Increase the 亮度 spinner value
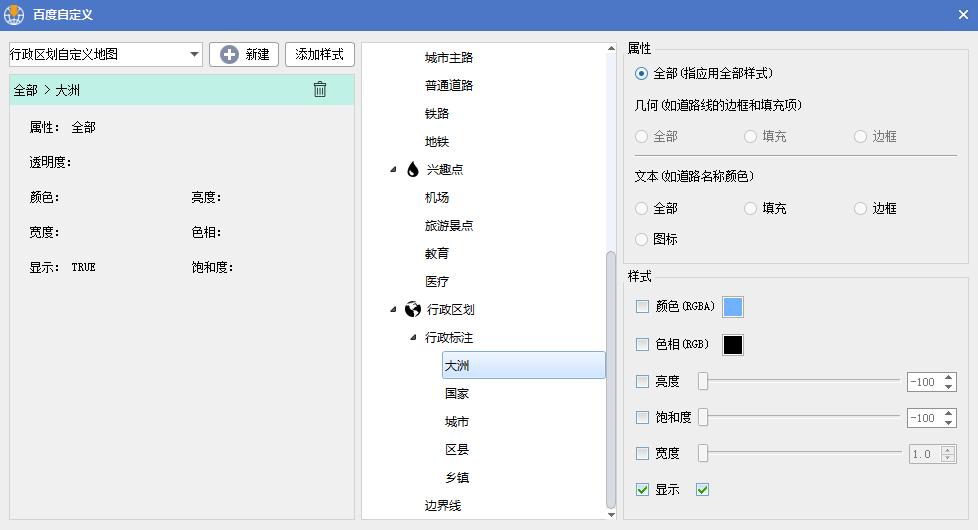 [949, 377]
